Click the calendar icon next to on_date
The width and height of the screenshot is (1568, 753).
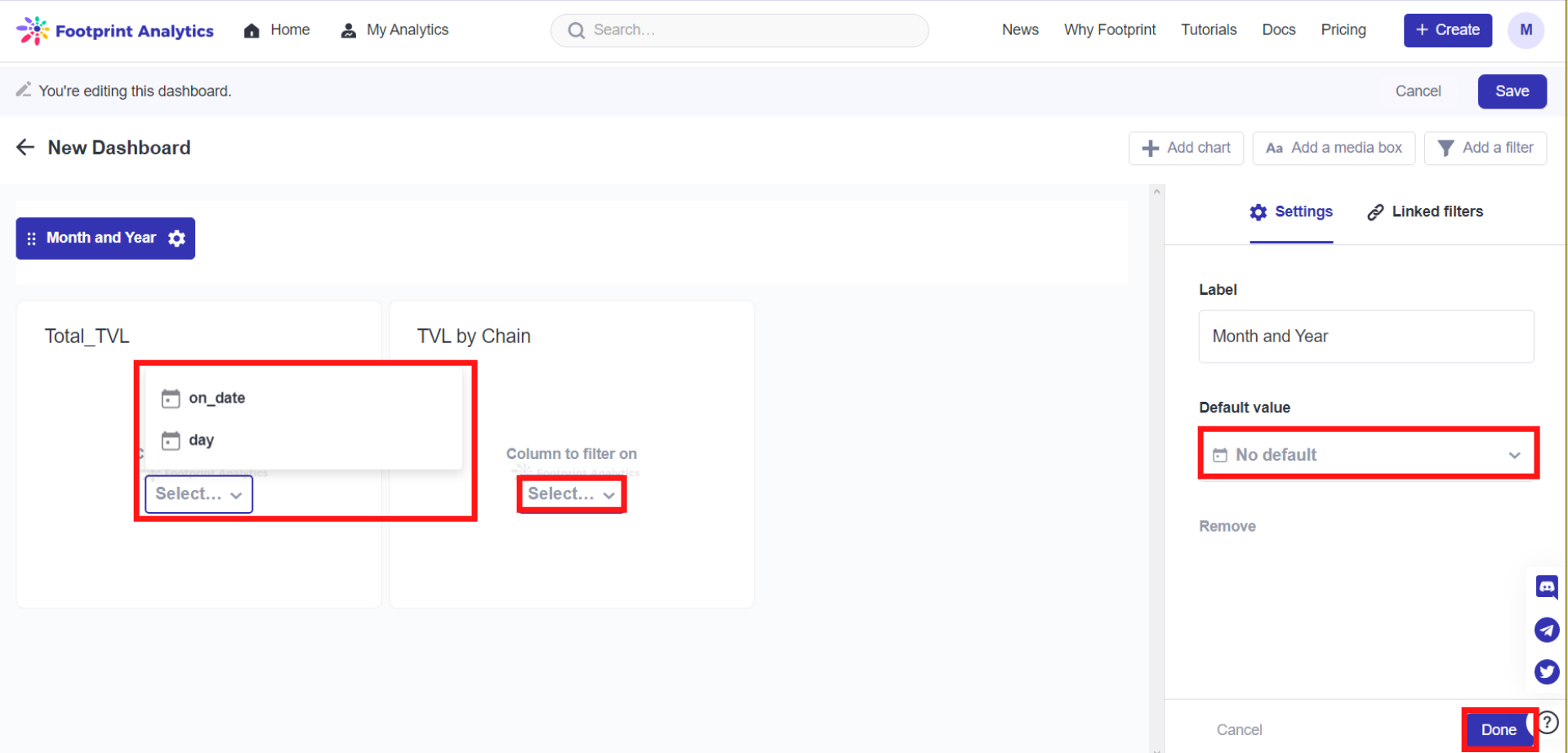(171, 399)
